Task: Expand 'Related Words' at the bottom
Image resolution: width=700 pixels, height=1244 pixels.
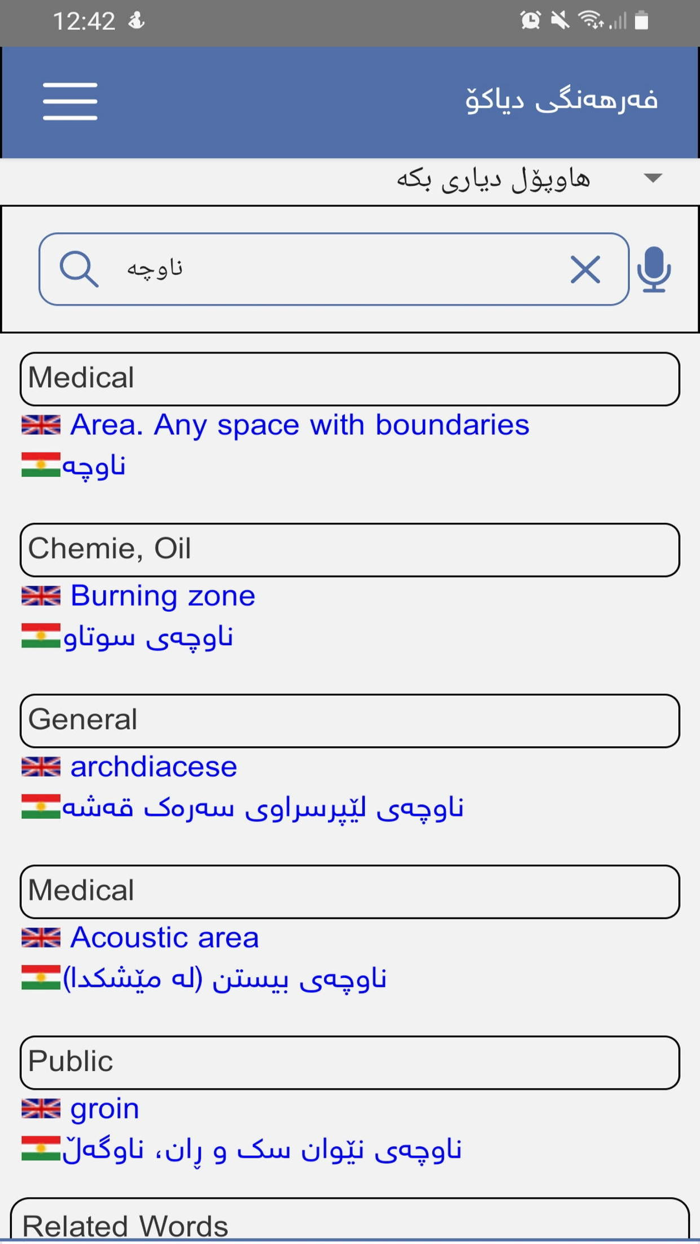Action: tap(350, 1222)
